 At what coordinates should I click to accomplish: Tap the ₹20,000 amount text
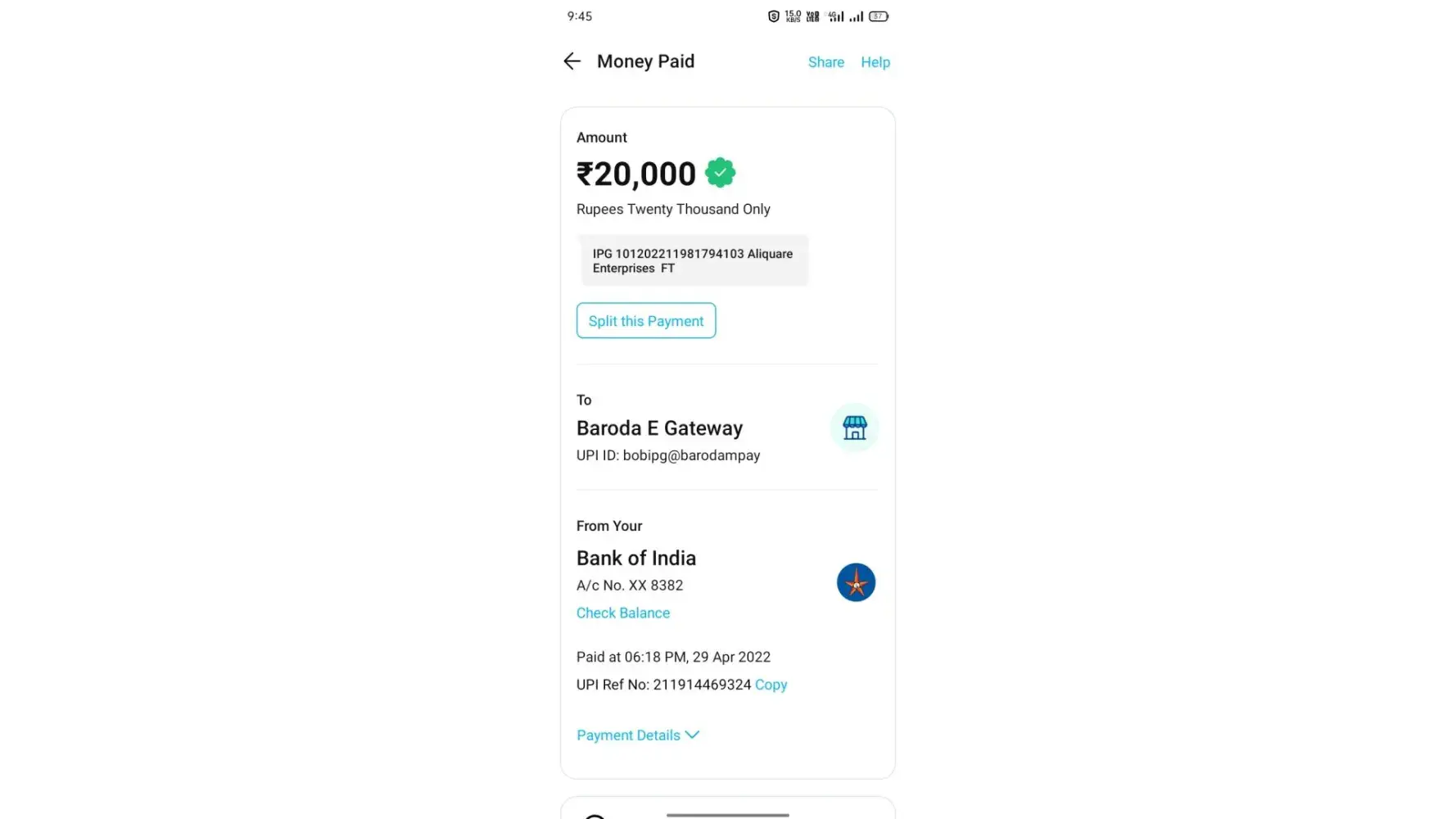click(636, 174)
